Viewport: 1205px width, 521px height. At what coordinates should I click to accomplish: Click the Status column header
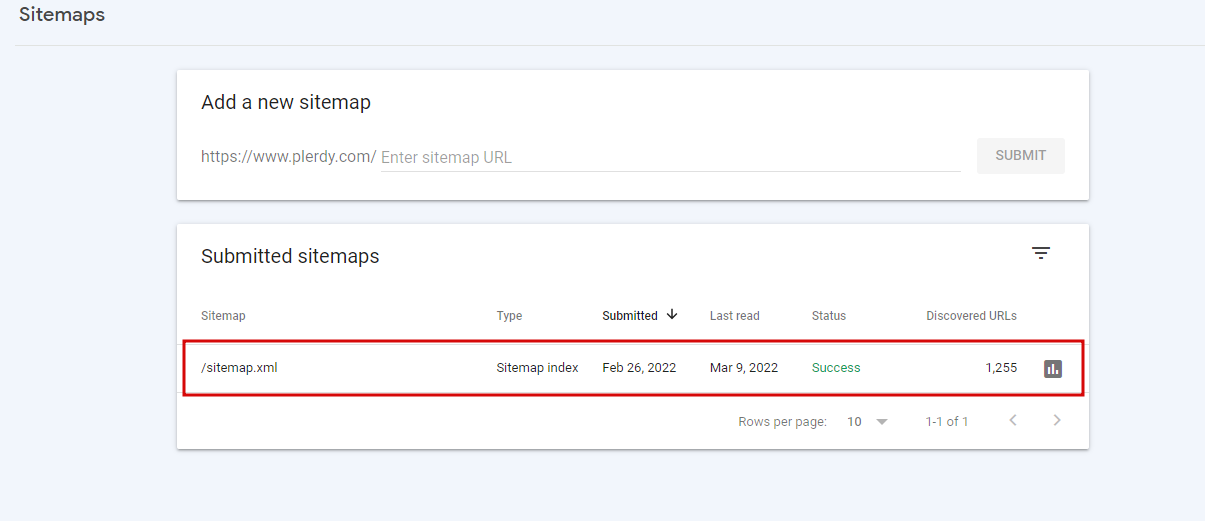click(x=829, y=316)
